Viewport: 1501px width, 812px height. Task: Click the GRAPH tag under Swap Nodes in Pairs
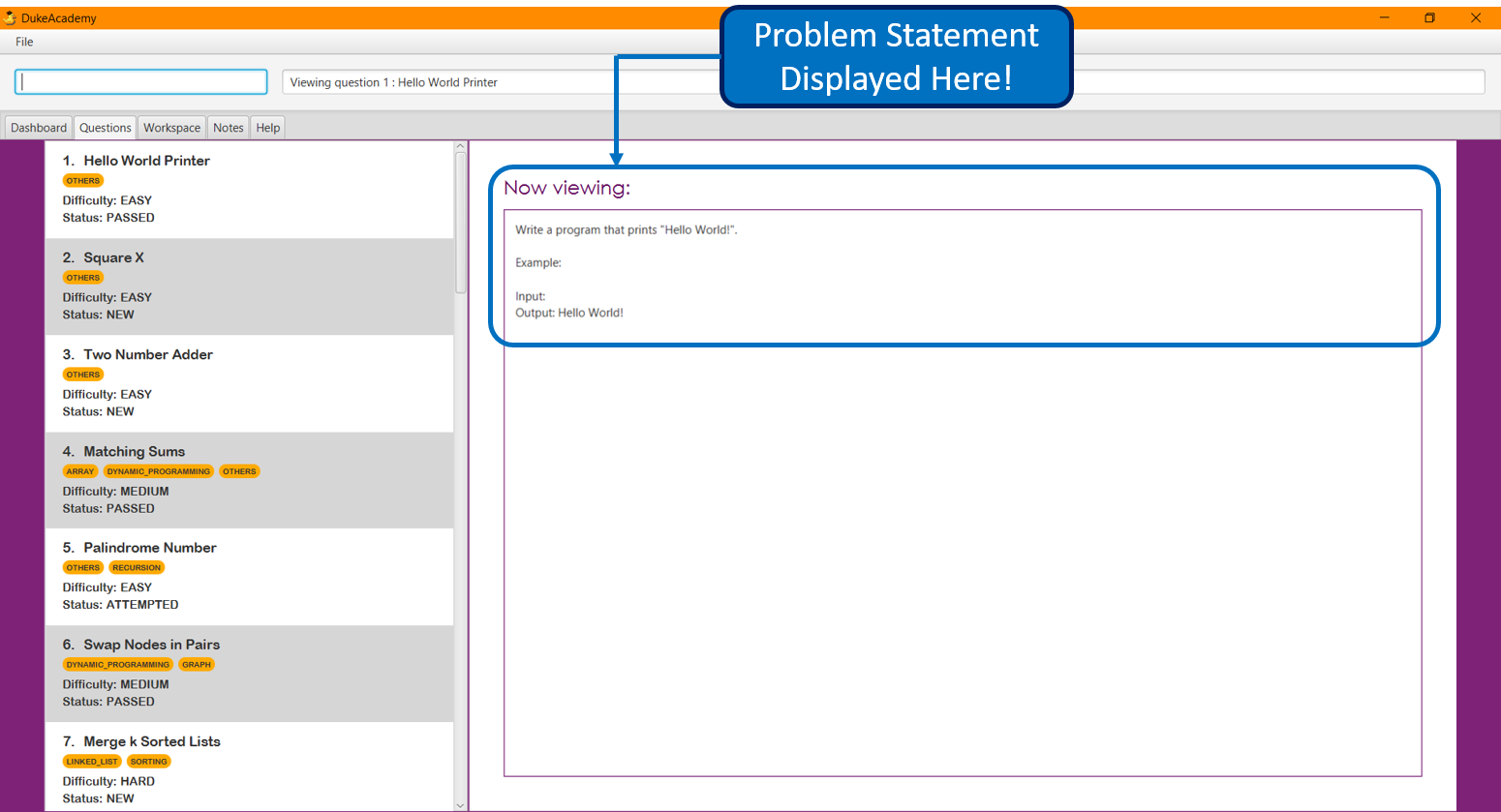coord(197,665)
